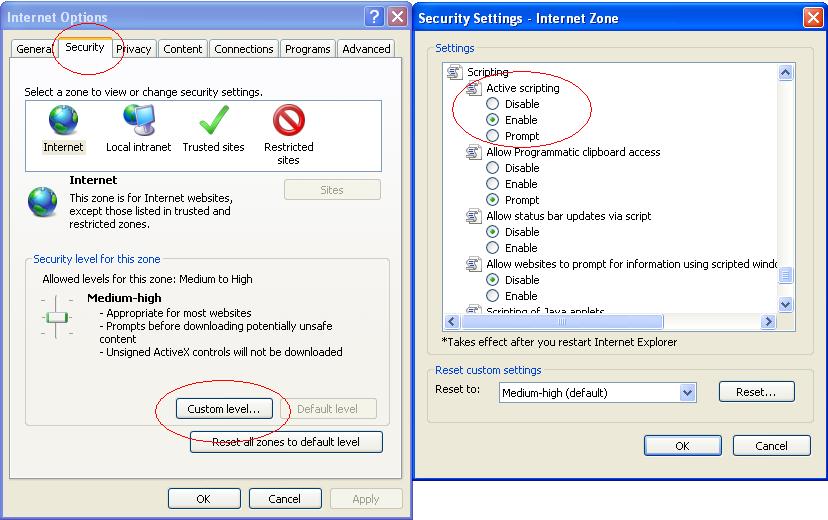Click Reset all zones to default level

[286, 442]
